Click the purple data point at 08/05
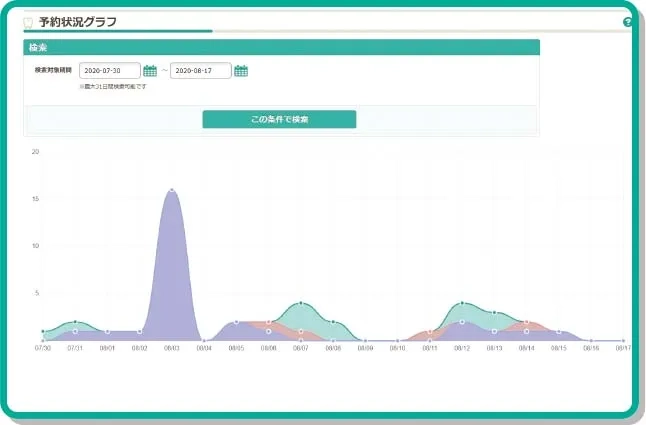646x425 pixels. (x=236, y=322)
